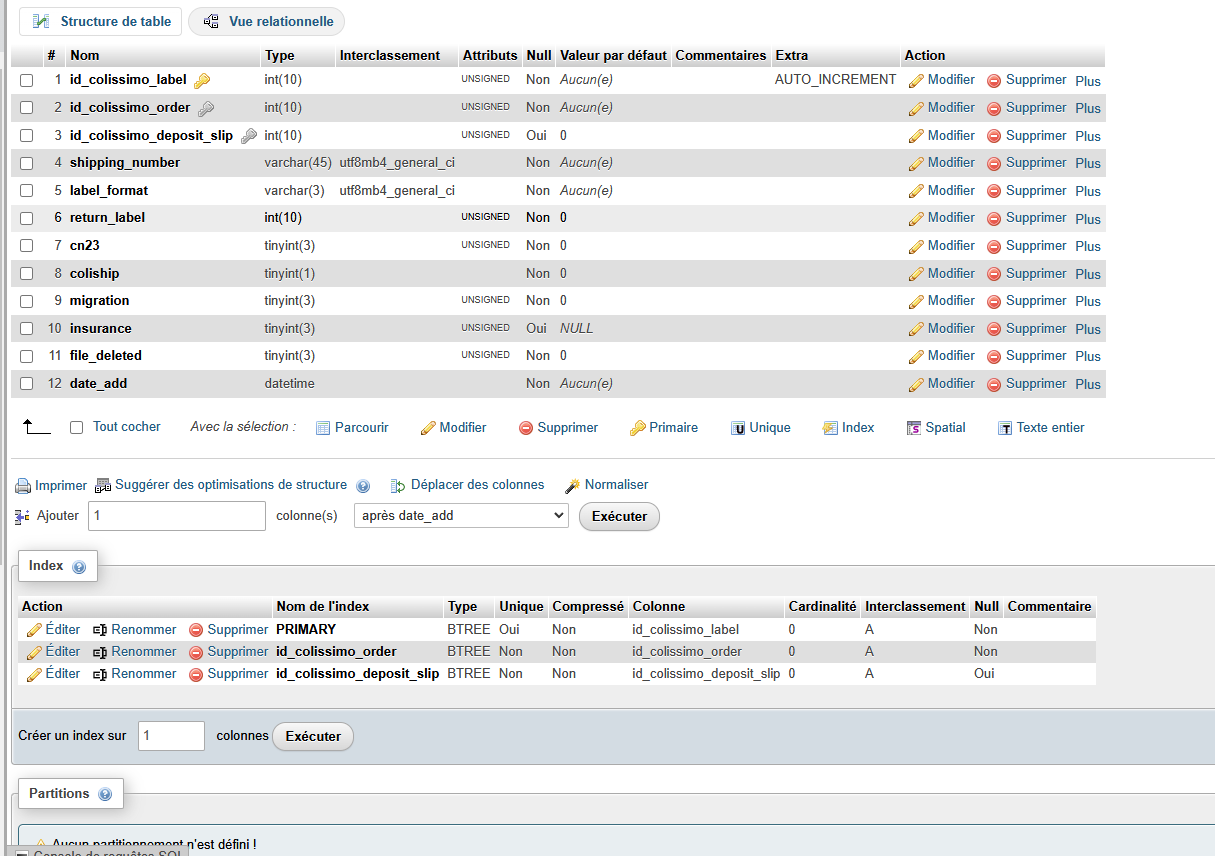Switch to Vue relationnelle tab
This screenshot has width=1215, height=856.
(266, 21)
